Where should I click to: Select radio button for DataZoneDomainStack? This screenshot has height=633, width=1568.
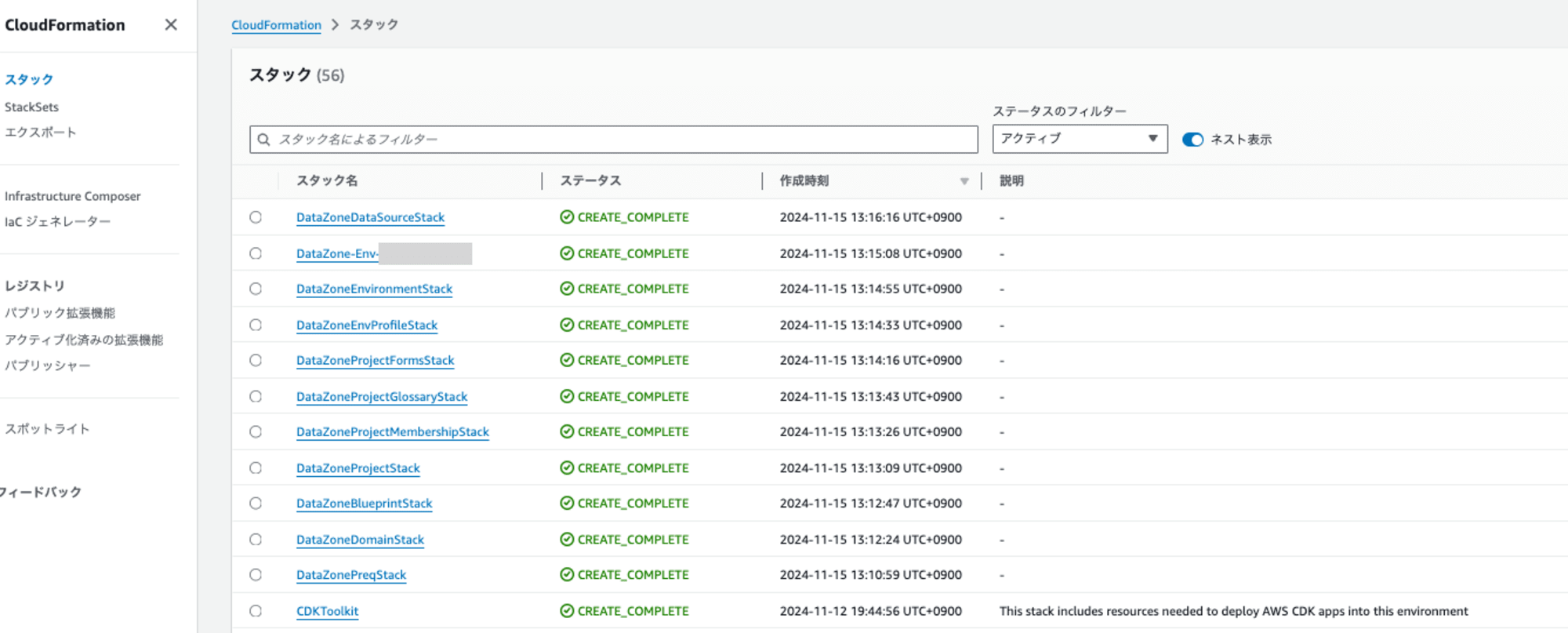[256, 540]
